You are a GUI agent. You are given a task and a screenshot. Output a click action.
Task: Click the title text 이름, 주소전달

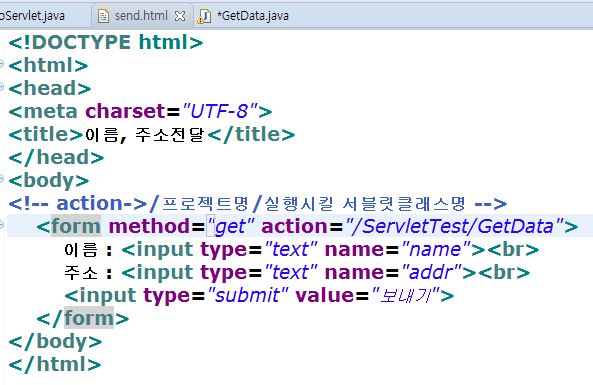[144, 135]
